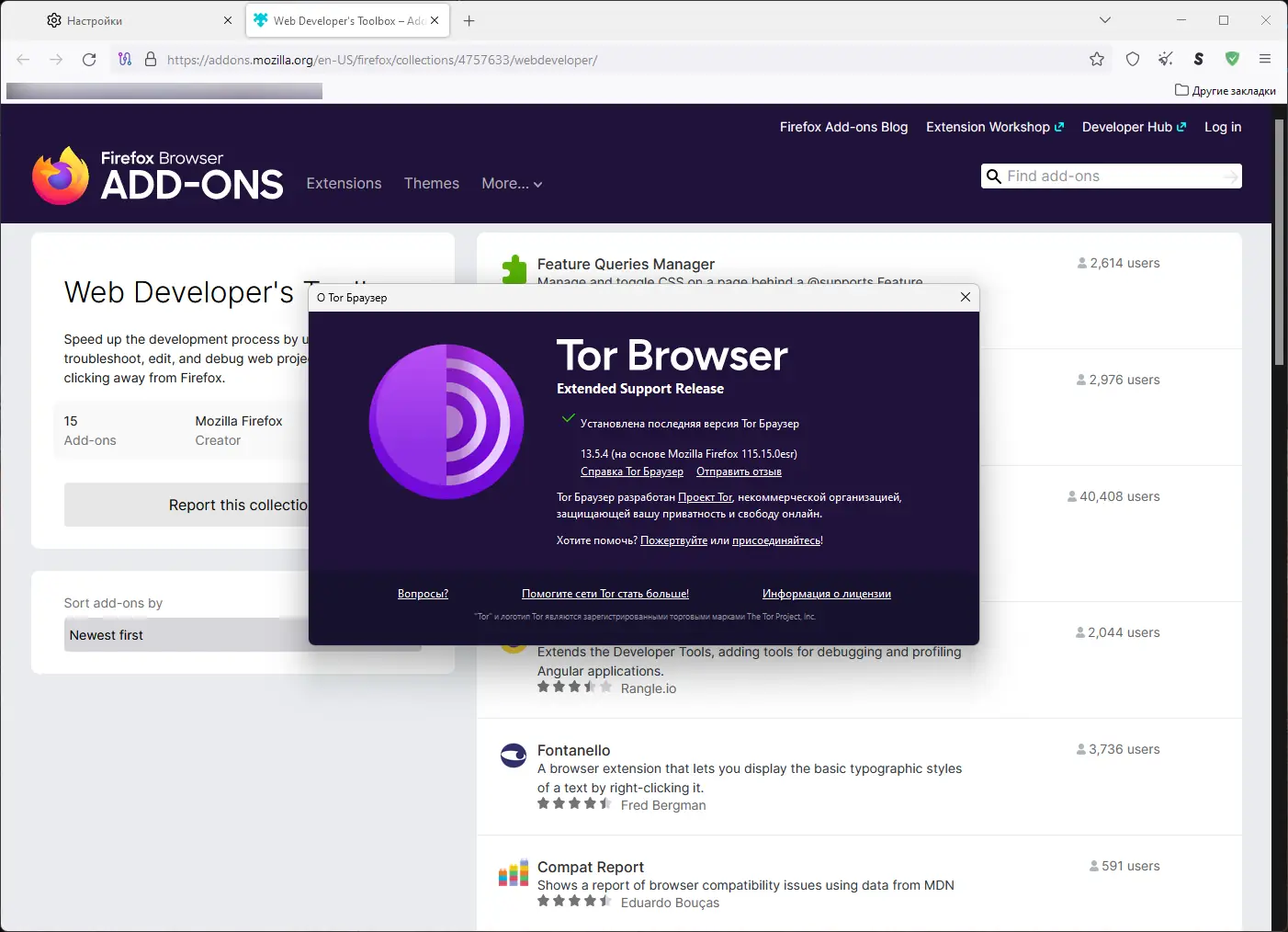Click the 591 users count
The height and width of the screenshot is (932, 1288).
pos(1124,866)
